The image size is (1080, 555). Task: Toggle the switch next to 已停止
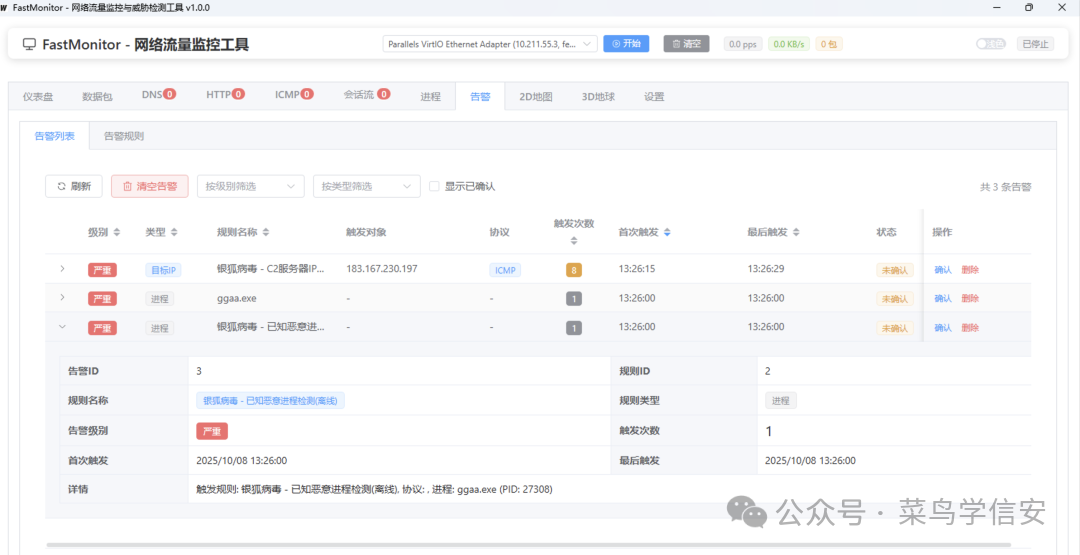click(990, 44)
